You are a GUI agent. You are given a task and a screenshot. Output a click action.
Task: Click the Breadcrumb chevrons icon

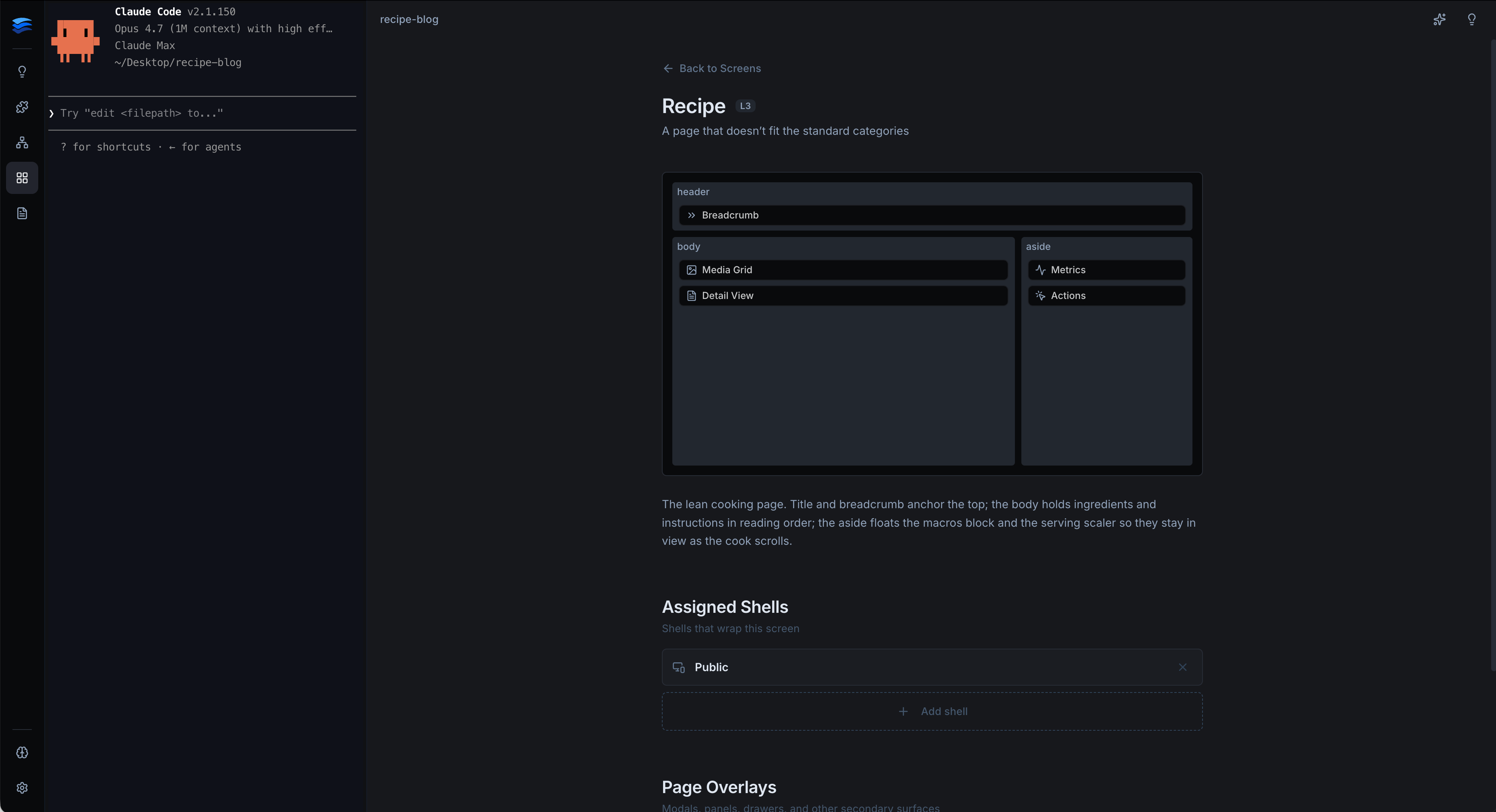tap(691, 215)
